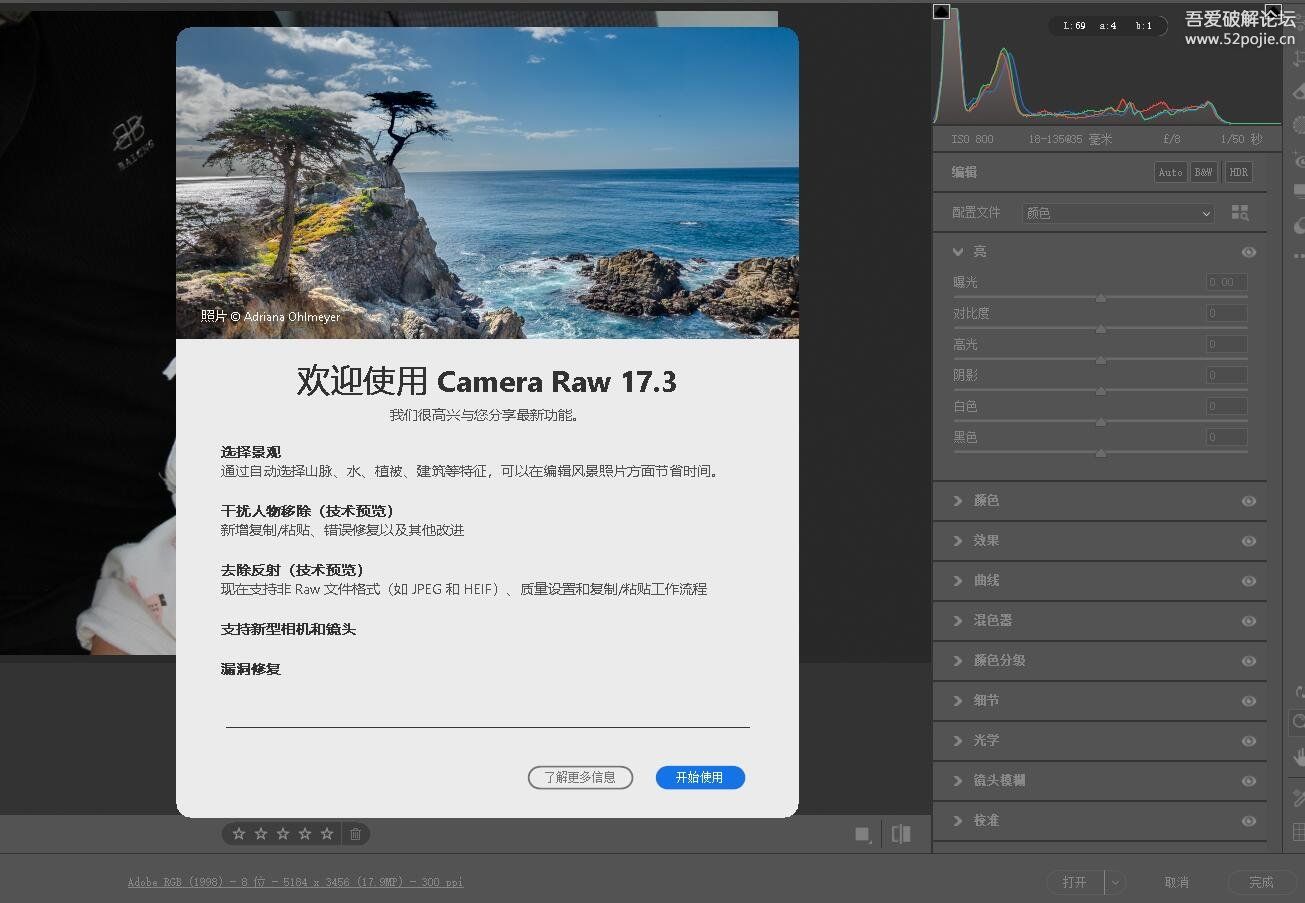Expand the 校准 panel
Image resolution: width=1305 pixels, height=903 pixels.
click(958, 821)
